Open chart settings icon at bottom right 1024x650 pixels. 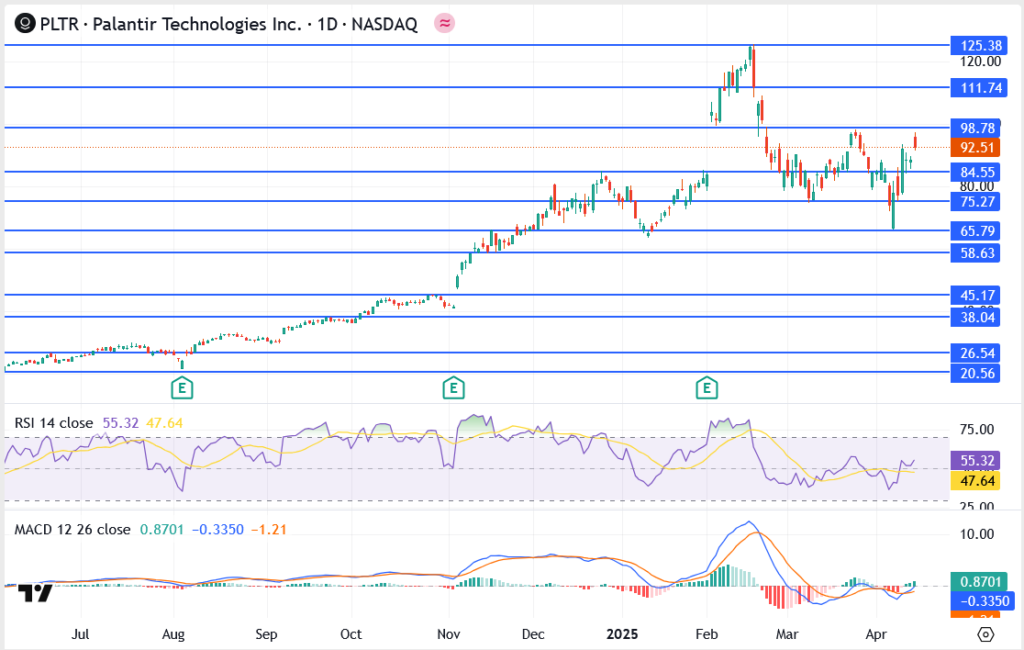pyautogui.click(x=985, y=634)
